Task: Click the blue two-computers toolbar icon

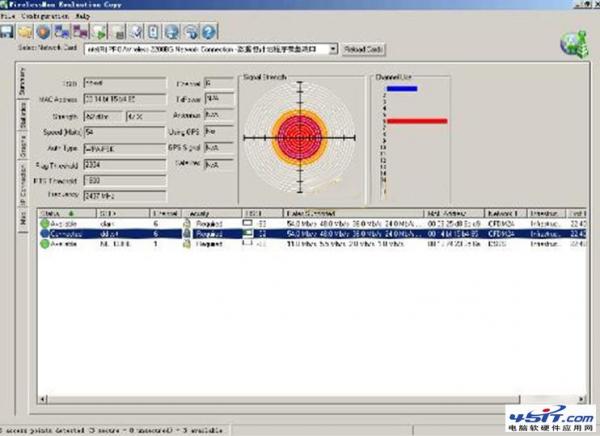Action: click(x=62, y=32)
